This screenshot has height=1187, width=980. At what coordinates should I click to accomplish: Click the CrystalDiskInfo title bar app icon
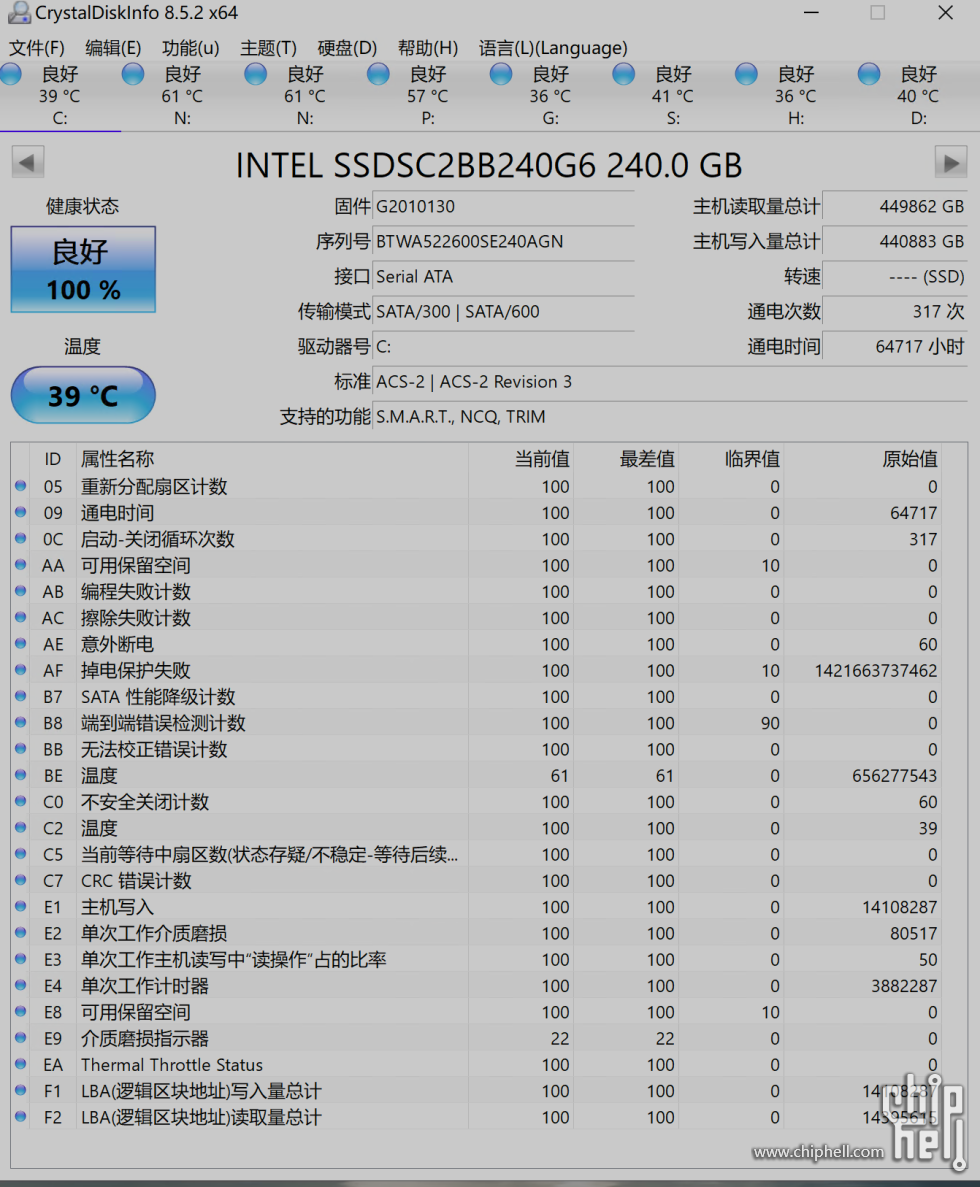click(18, 13)
